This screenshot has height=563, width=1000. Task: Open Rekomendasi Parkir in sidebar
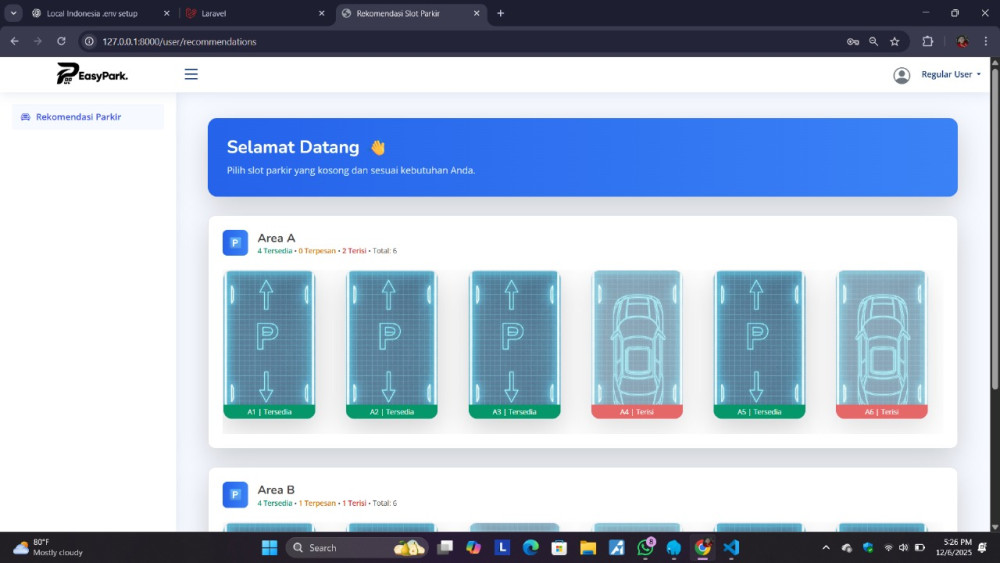coord(78,117)
